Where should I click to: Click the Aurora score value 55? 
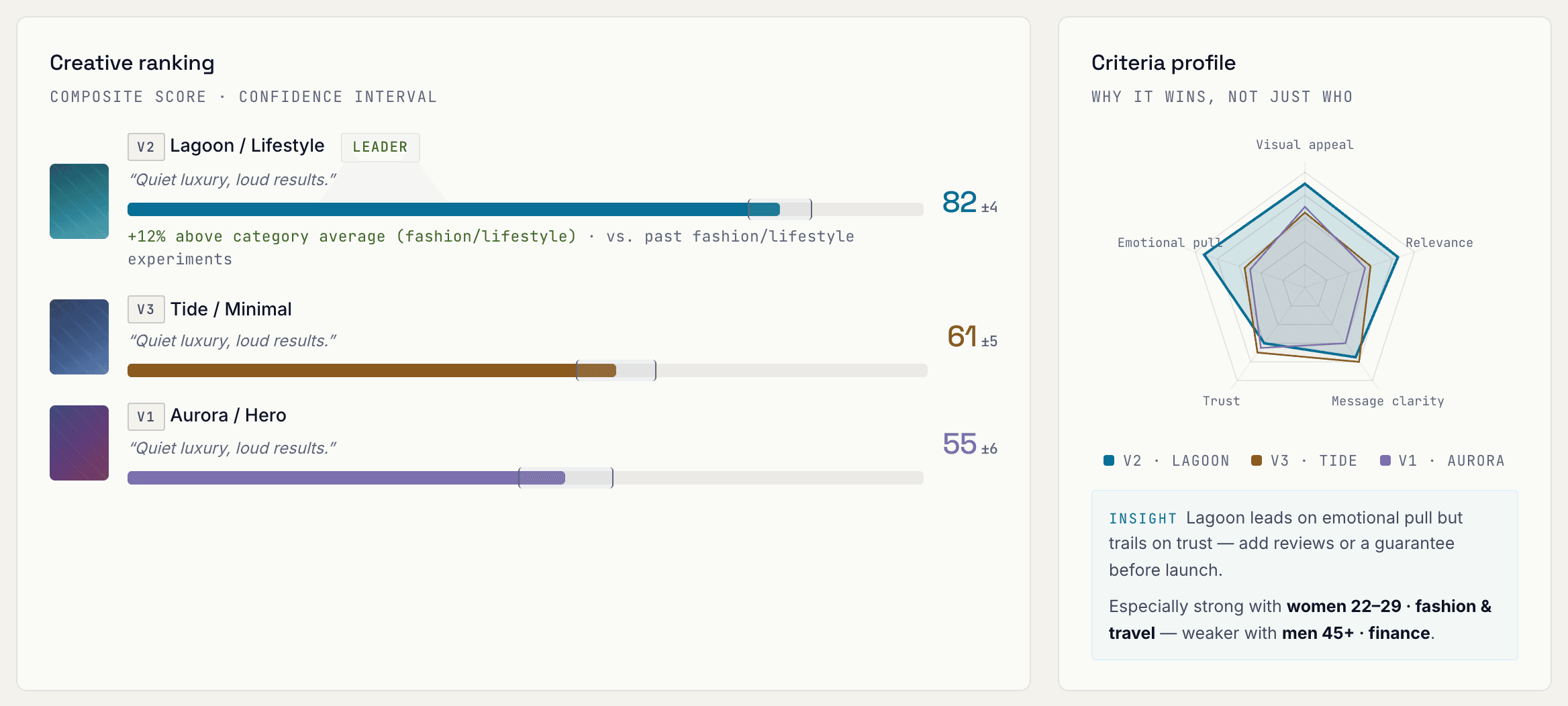click(x=960, y=444)
